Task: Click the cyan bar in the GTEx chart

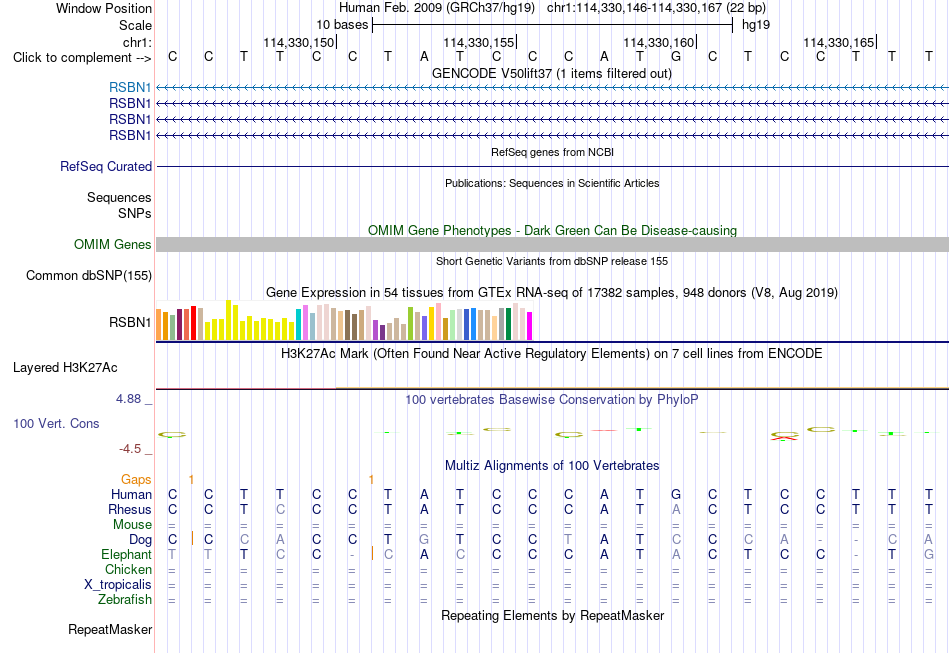Action: (x=298, y=325)
